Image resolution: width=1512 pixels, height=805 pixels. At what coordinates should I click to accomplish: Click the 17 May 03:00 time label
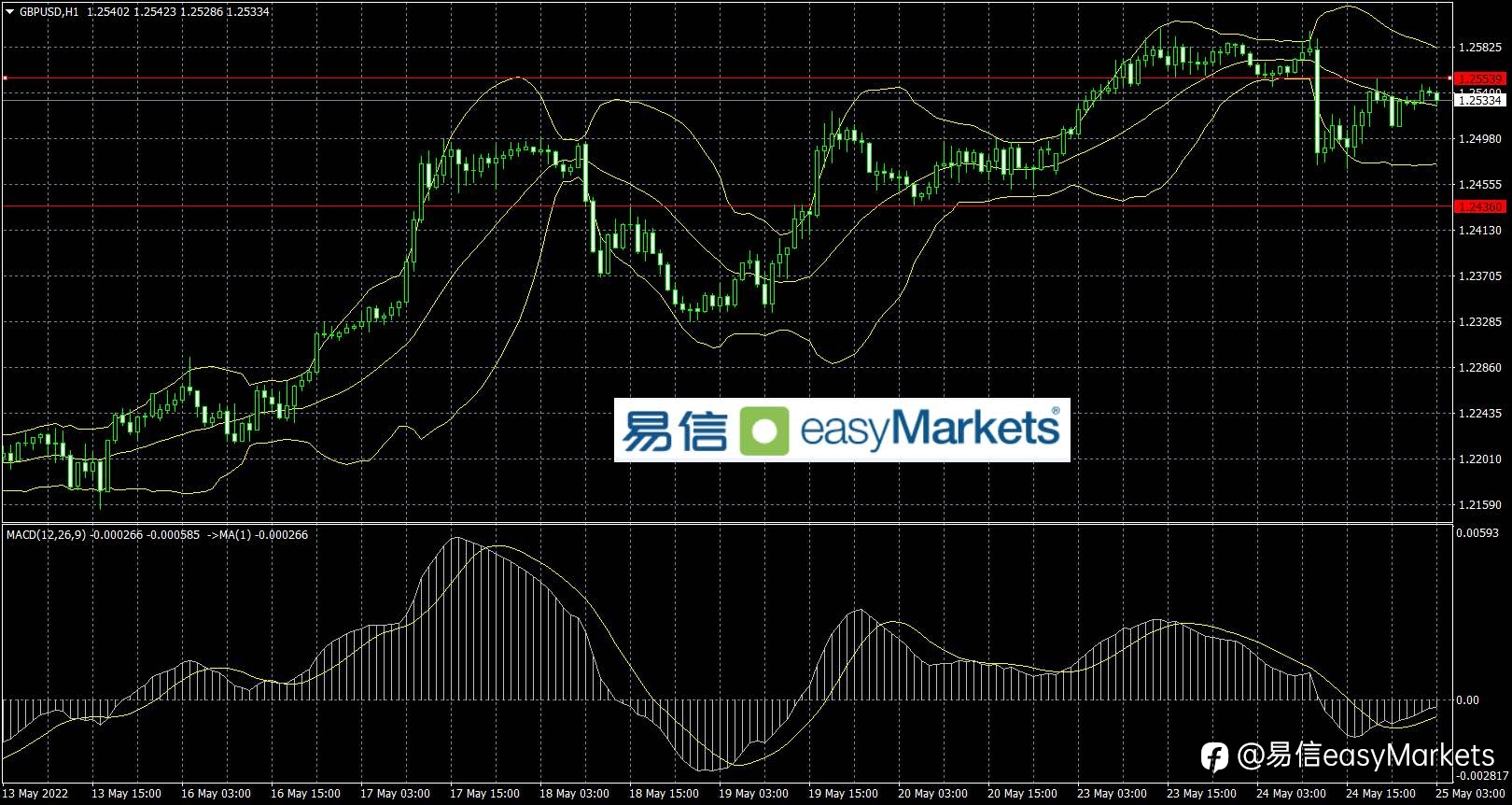click(x=395, y=794)
